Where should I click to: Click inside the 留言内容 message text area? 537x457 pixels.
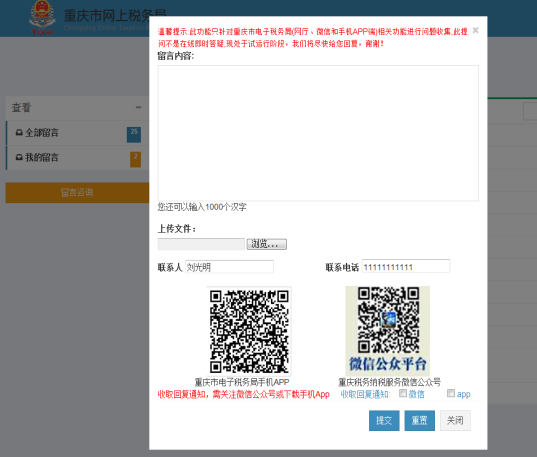coord(318,133)
